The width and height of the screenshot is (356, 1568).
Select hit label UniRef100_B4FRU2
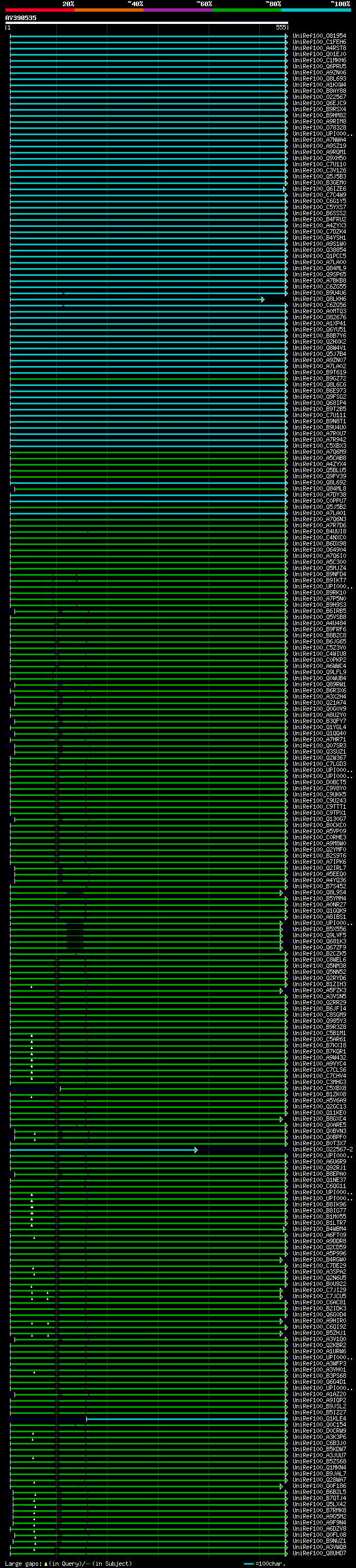319,219
